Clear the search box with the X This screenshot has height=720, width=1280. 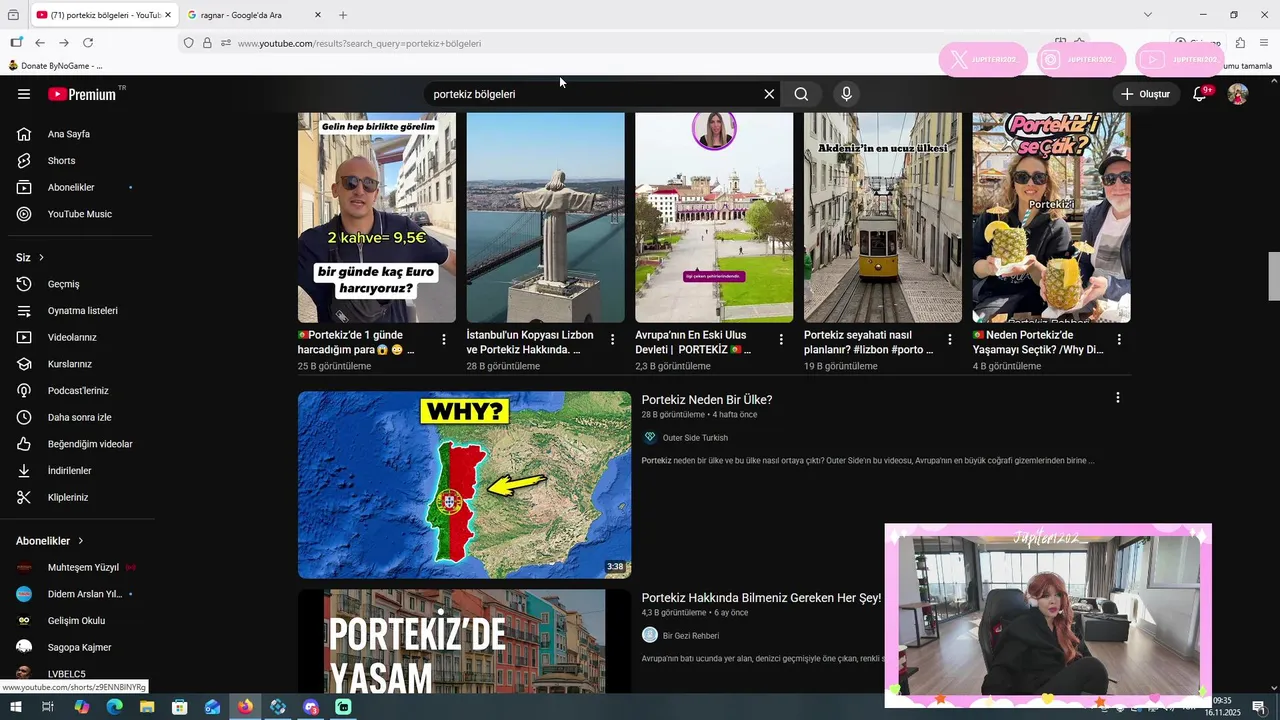(769, 94)
